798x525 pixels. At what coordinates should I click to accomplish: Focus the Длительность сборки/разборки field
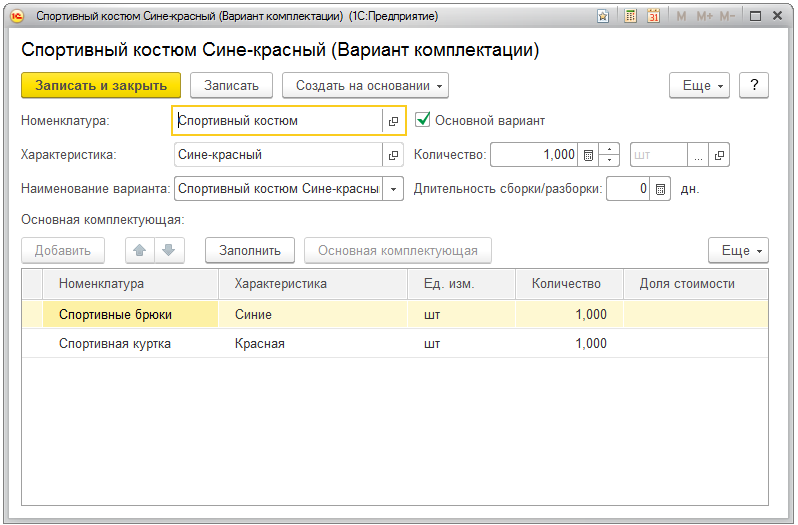click(628, 189)
